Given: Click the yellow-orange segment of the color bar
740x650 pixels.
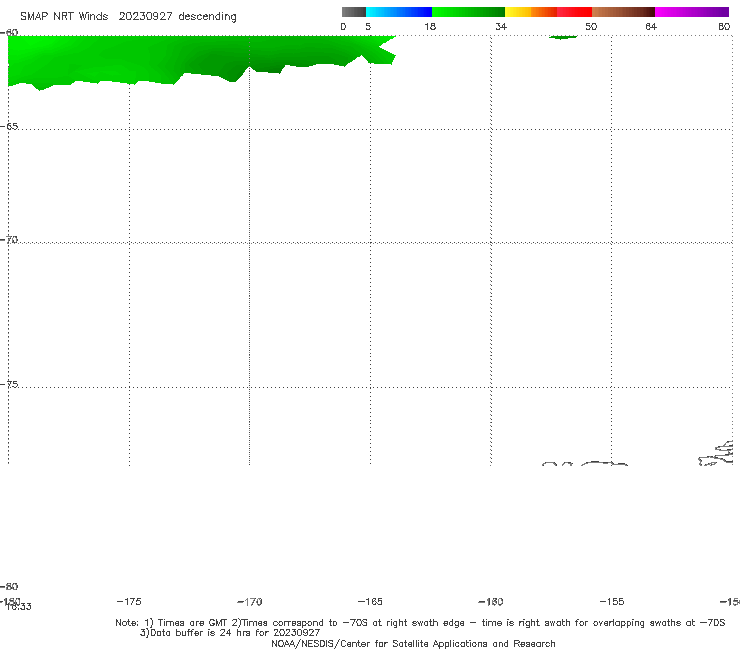Looking at the screenshot, I should (531, 12).
